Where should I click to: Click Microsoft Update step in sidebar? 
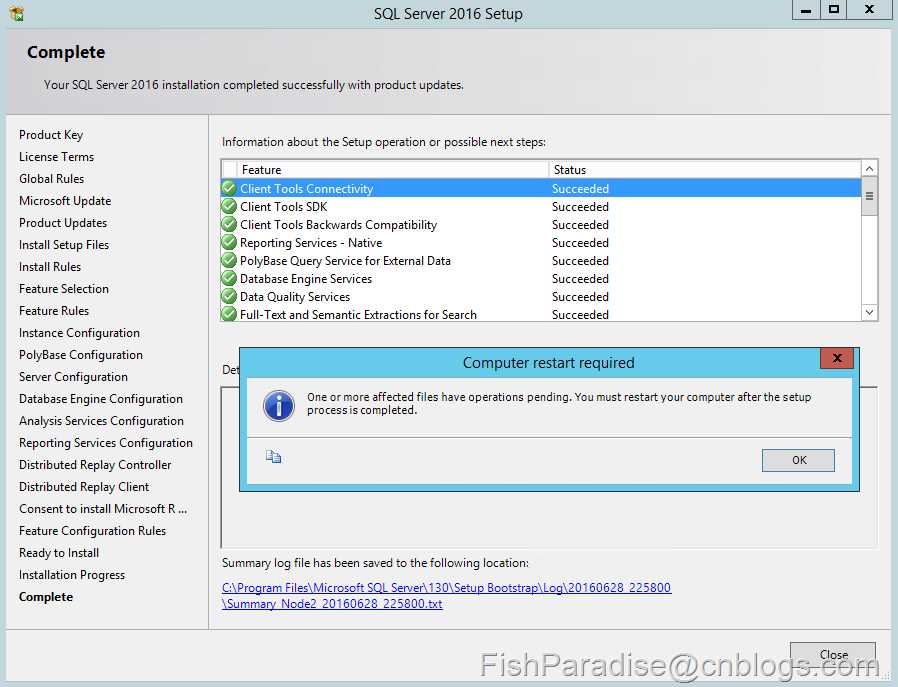[65, 200]
